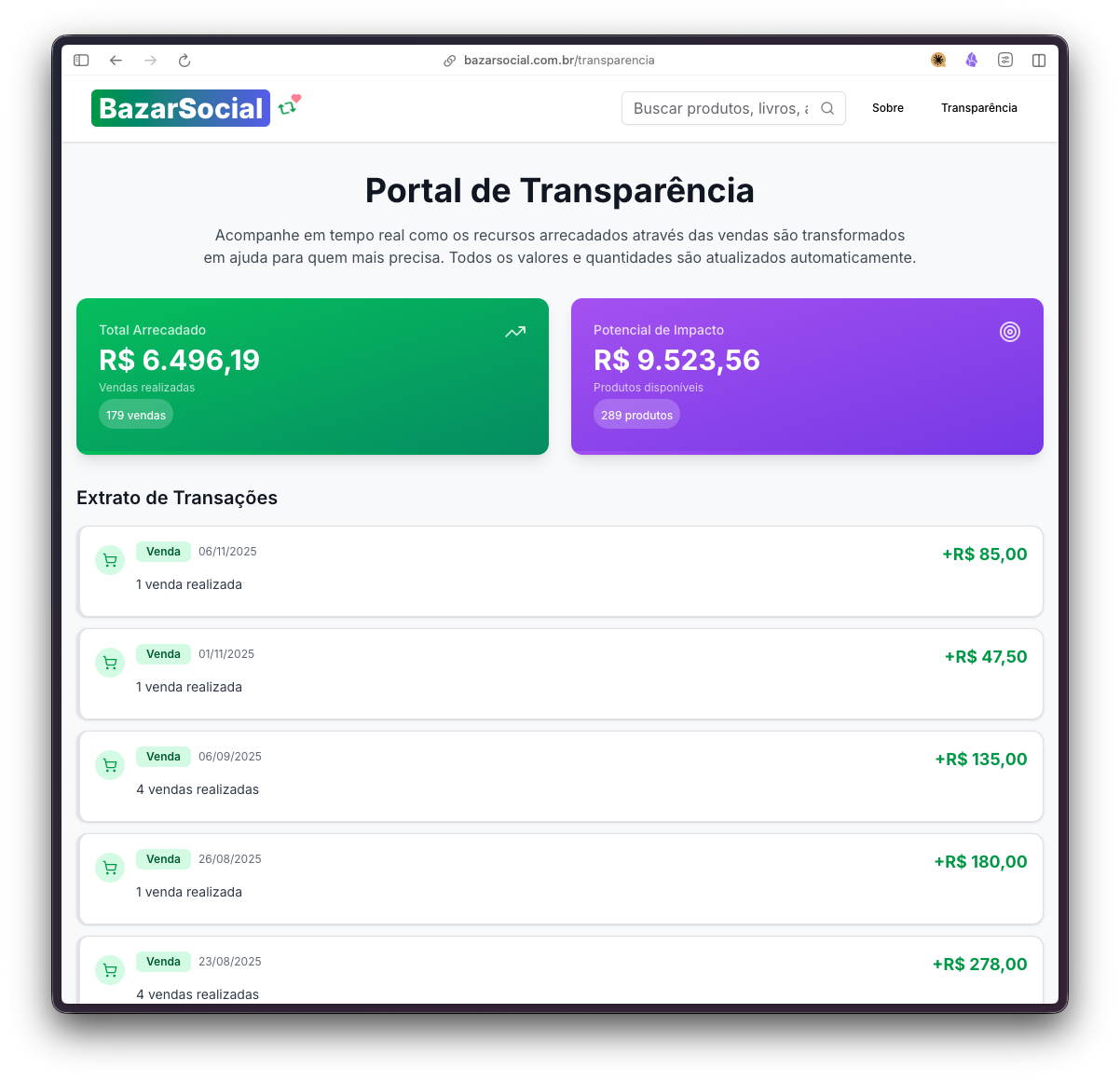This screenshot has height=1082, width=1120.
Task: Click the 179 vendas badge
Action: pyautogui.click(x=136, y=414)
